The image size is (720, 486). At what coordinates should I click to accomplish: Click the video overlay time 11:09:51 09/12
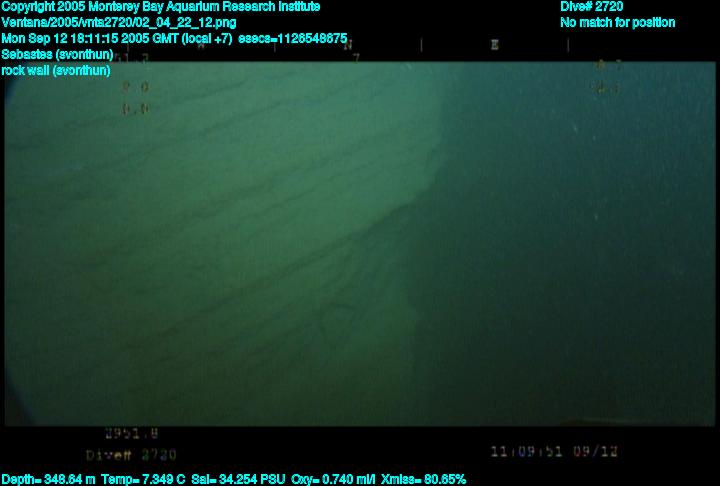554,452
